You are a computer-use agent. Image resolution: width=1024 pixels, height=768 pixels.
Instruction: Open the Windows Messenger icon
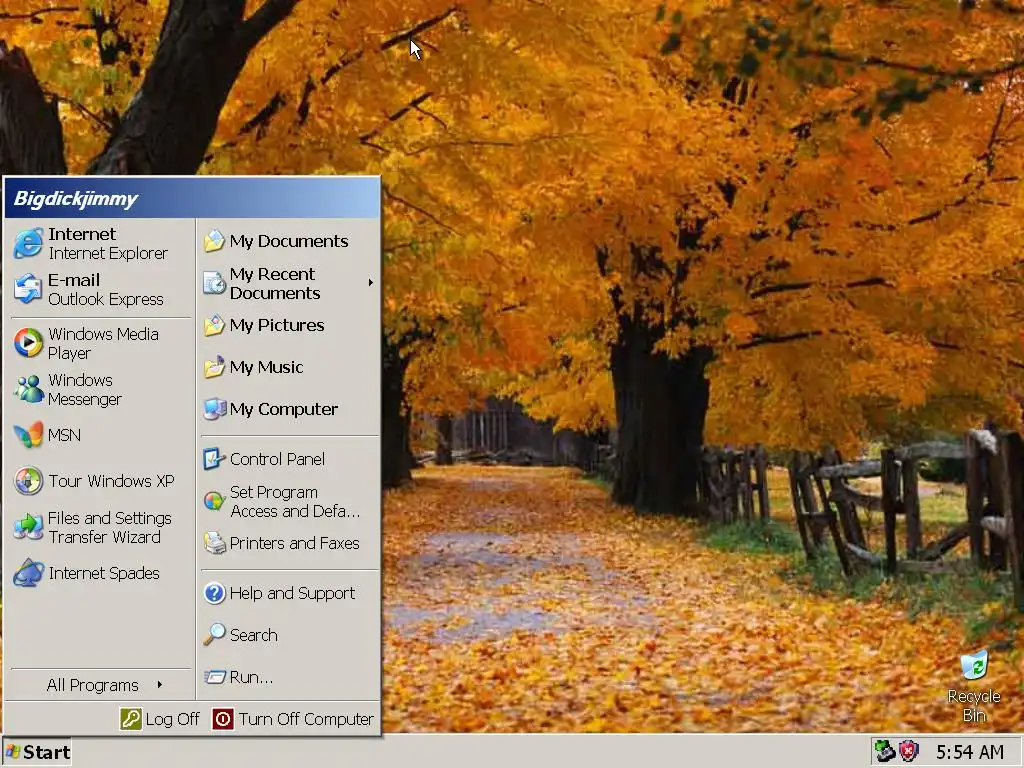[28, 389]
